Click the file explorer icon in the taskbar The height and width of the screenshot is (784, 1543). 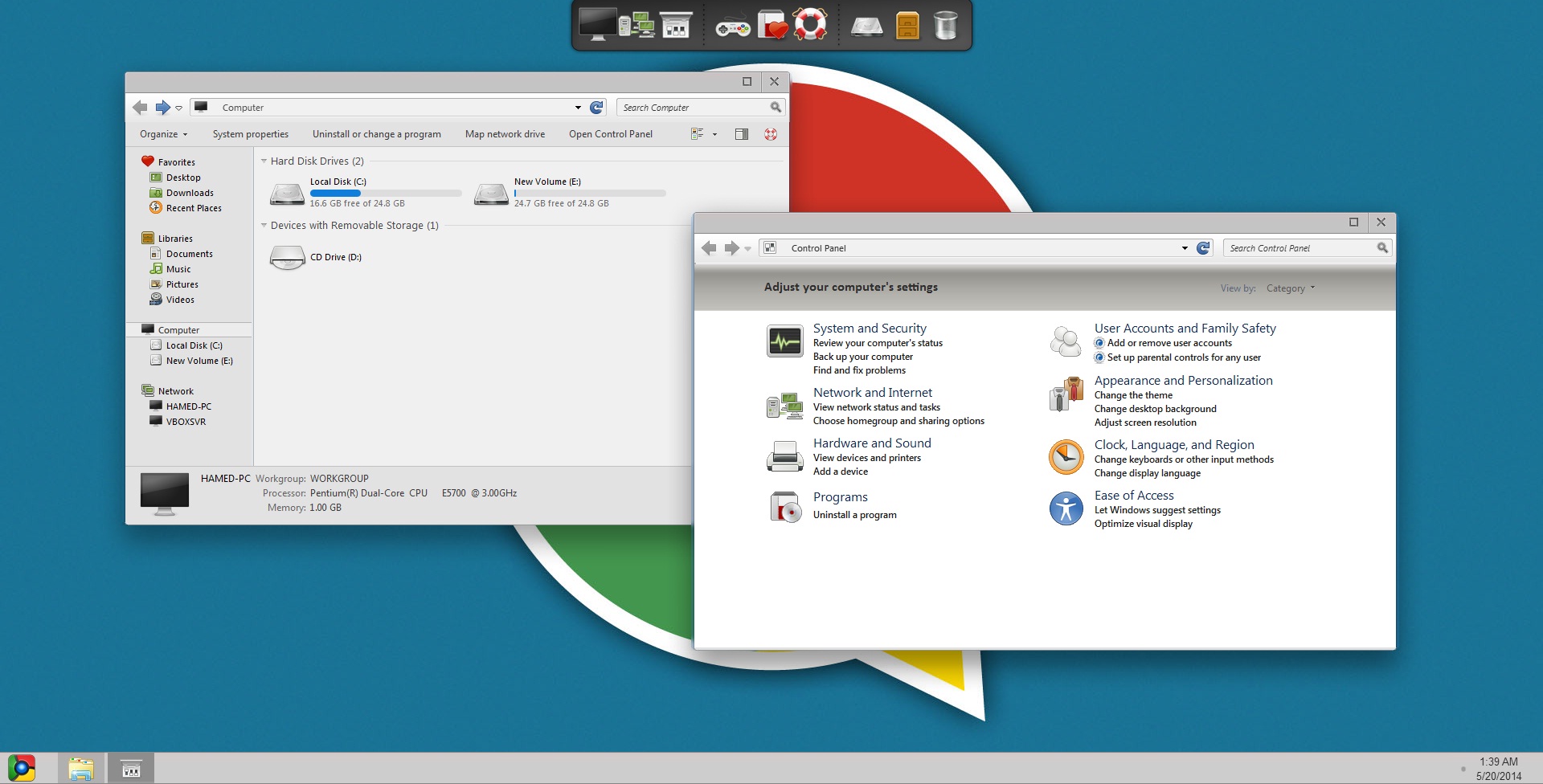coord(81,769)
